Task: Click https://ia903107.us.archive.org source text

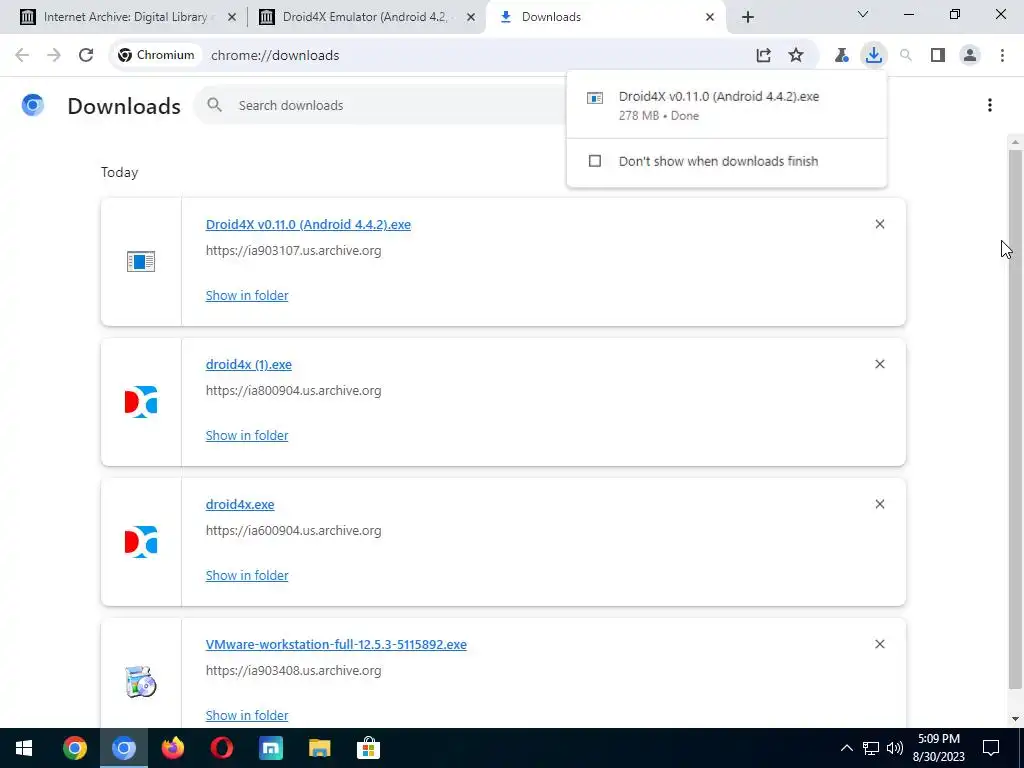Action: pos(293,250)
